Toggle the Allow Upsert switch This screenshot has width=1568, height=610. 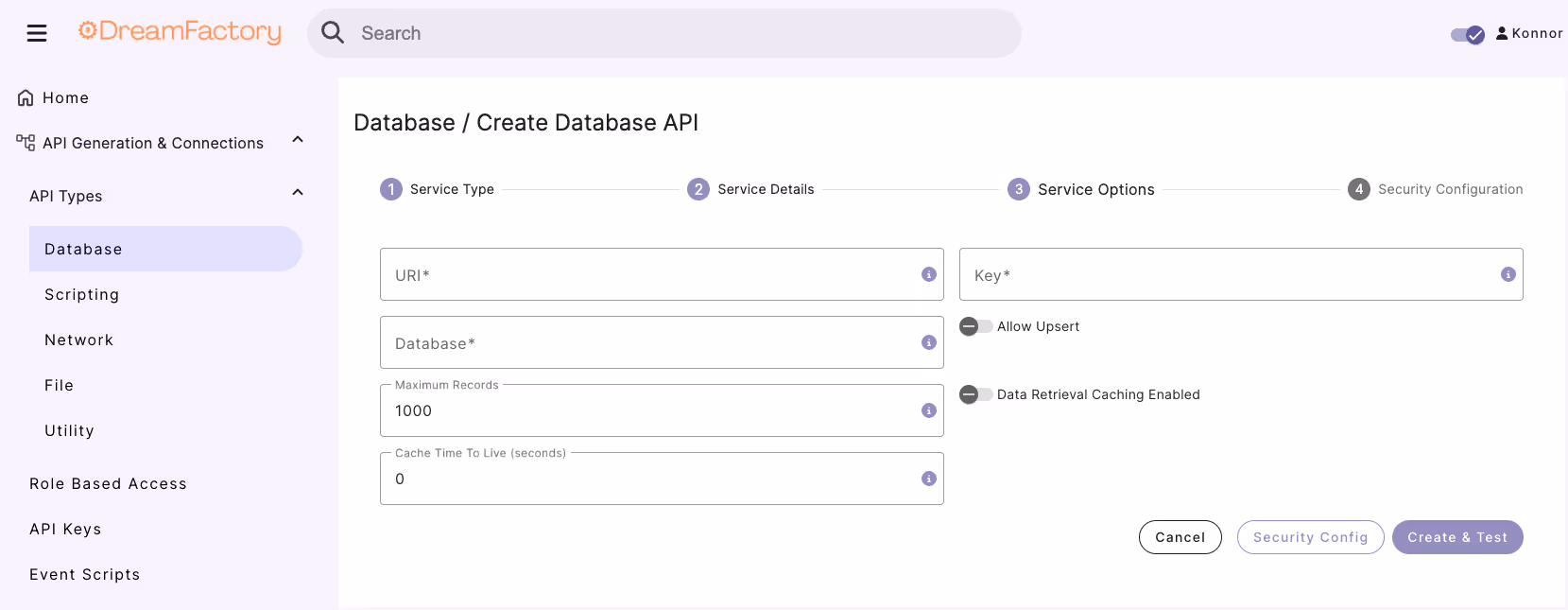coord(976,326)
